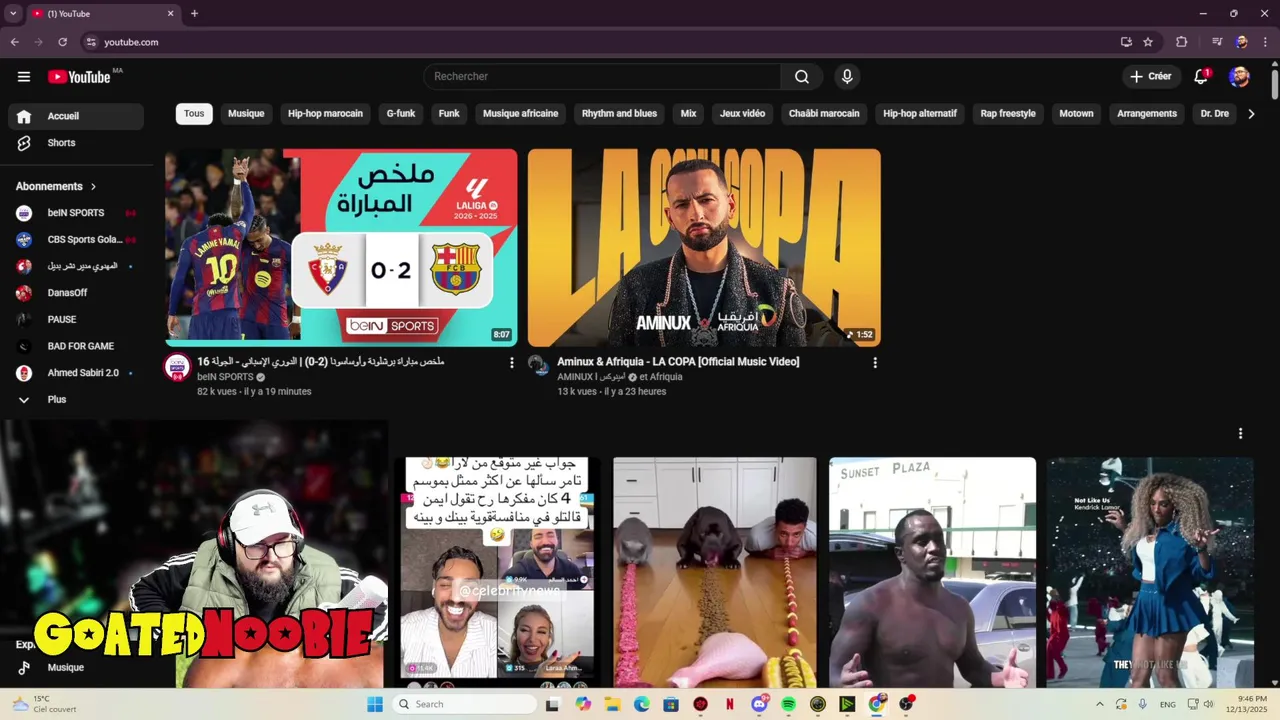Open the tab search dropdown arrow

coord(13,13)
